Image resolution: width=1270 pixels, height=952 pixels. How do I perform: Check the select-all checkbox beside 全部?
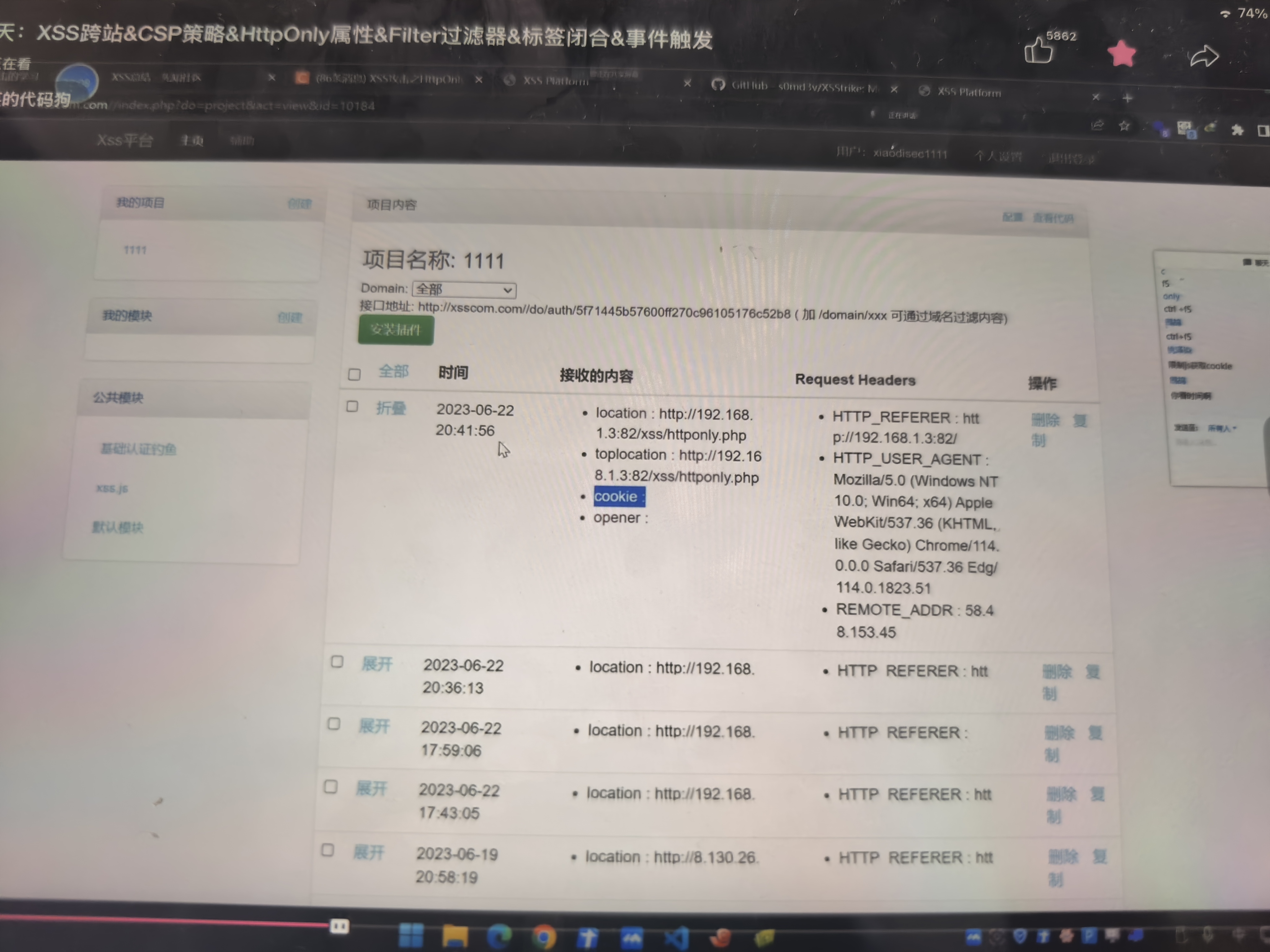tap(354, 374)
